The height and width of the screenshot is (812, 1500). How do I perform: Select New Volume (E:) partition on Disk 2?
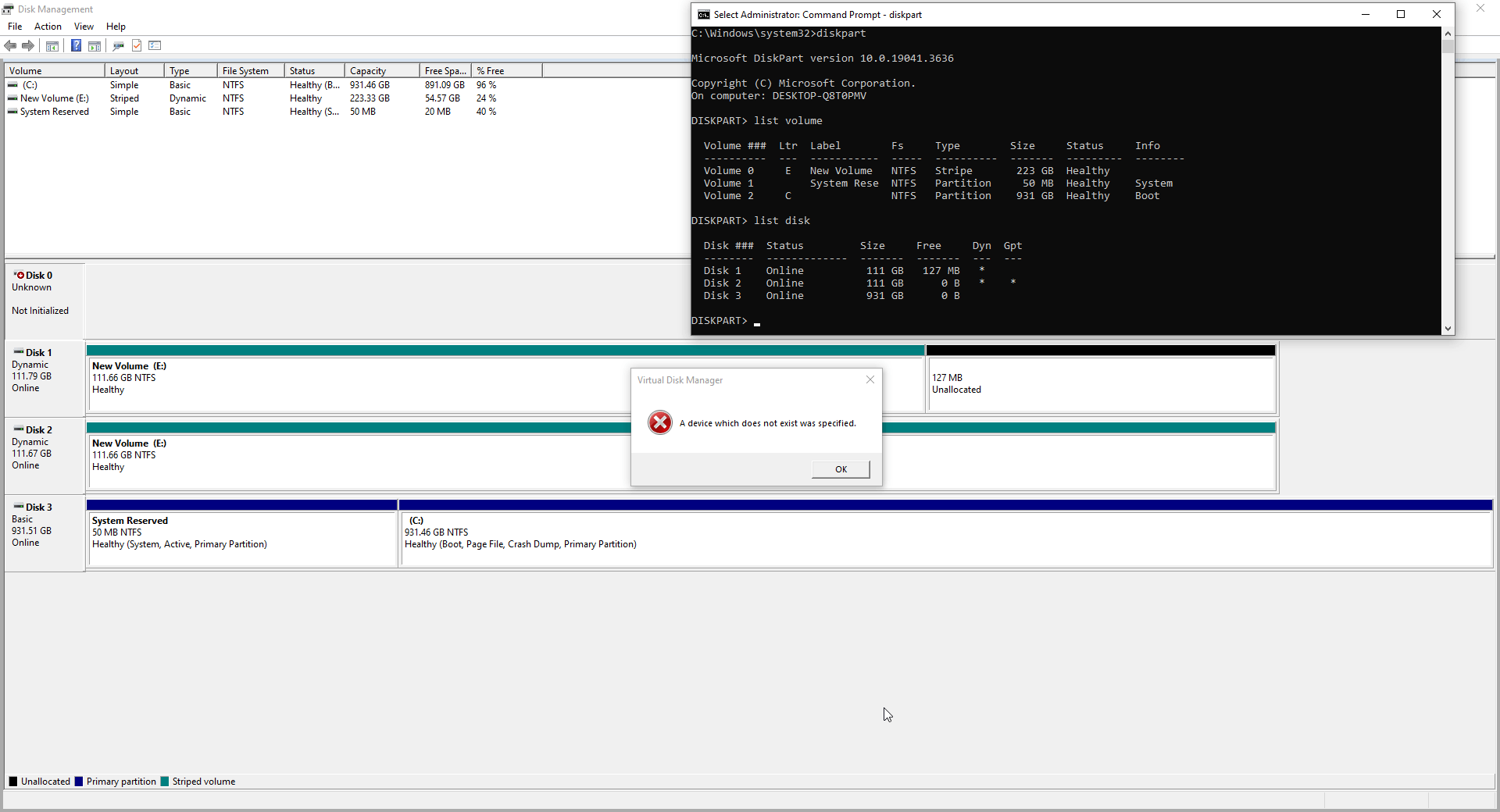(x=681, y=456)
